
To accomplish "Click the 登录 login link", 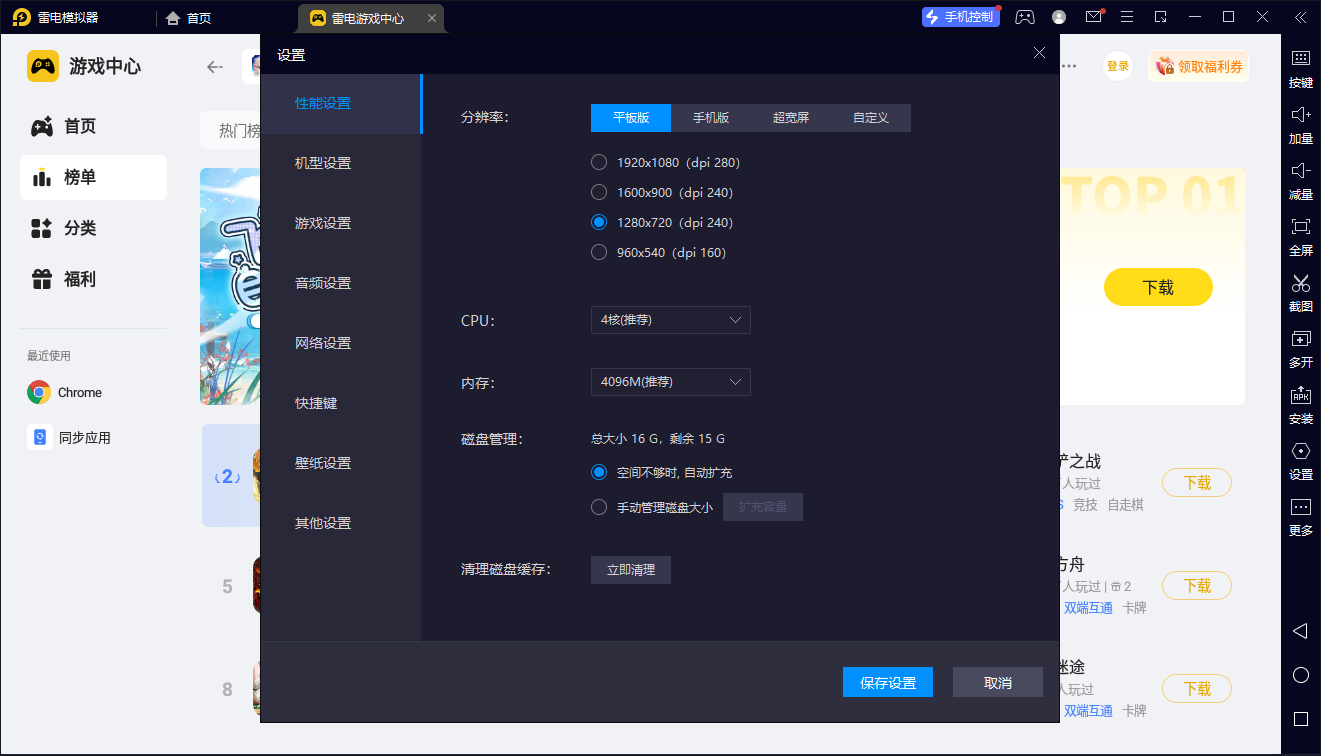I will click(1117, 64).
